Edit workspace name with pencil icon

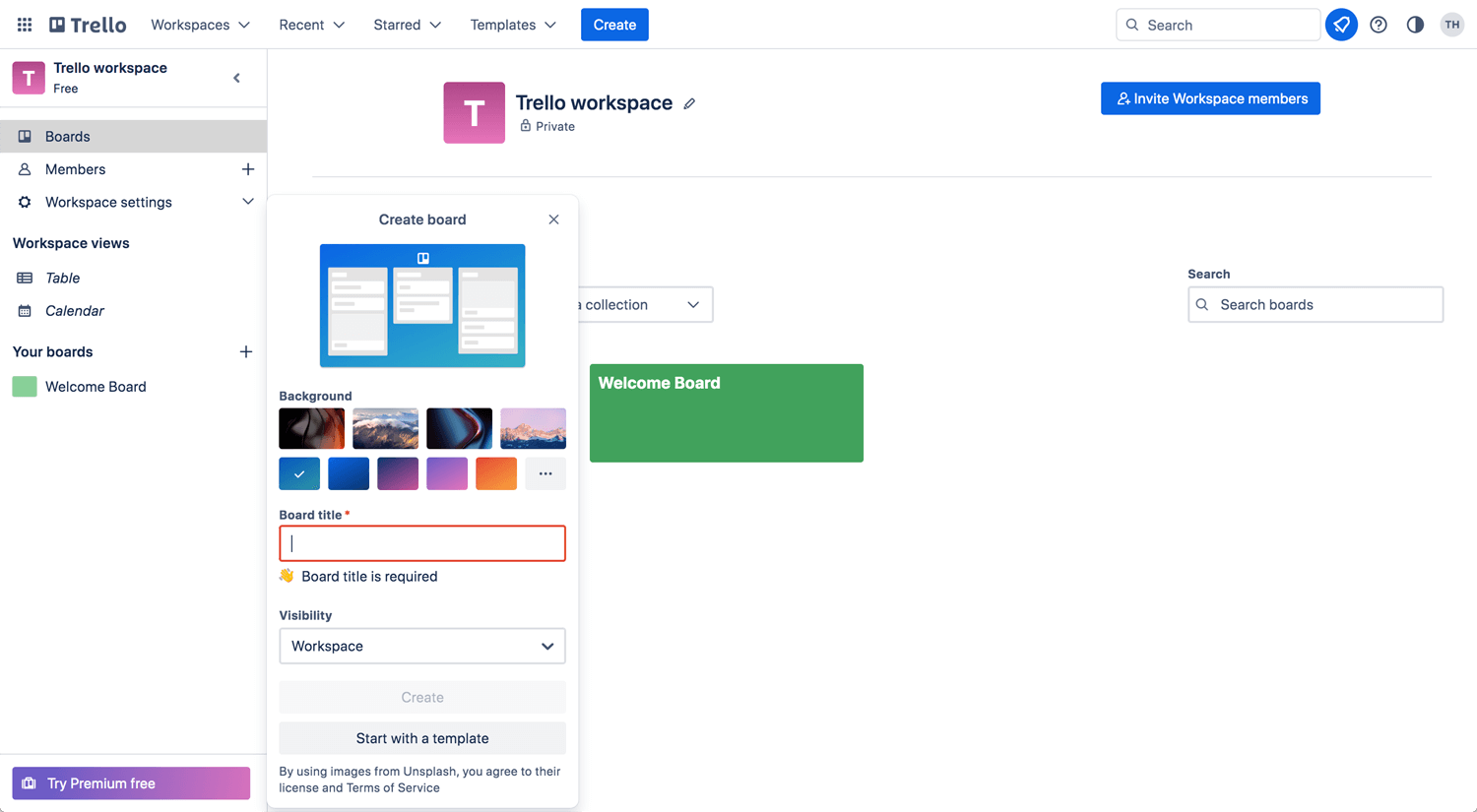point(689,103)
